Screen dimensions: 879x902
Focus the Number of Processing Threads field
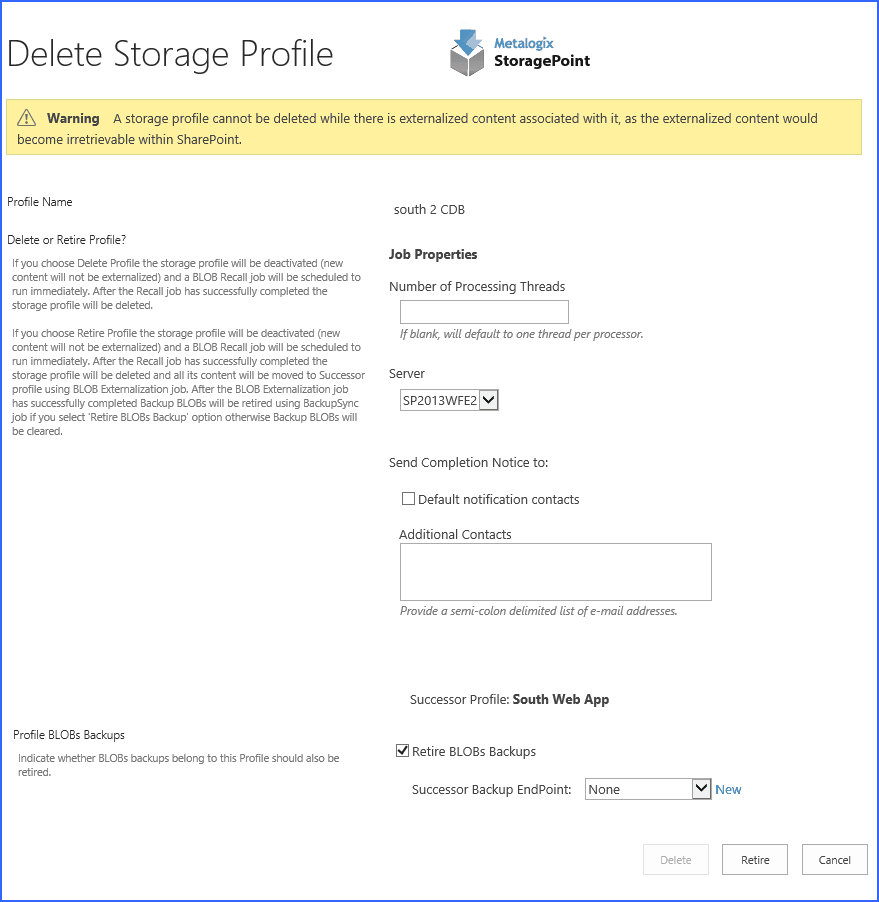click(484, 311)
